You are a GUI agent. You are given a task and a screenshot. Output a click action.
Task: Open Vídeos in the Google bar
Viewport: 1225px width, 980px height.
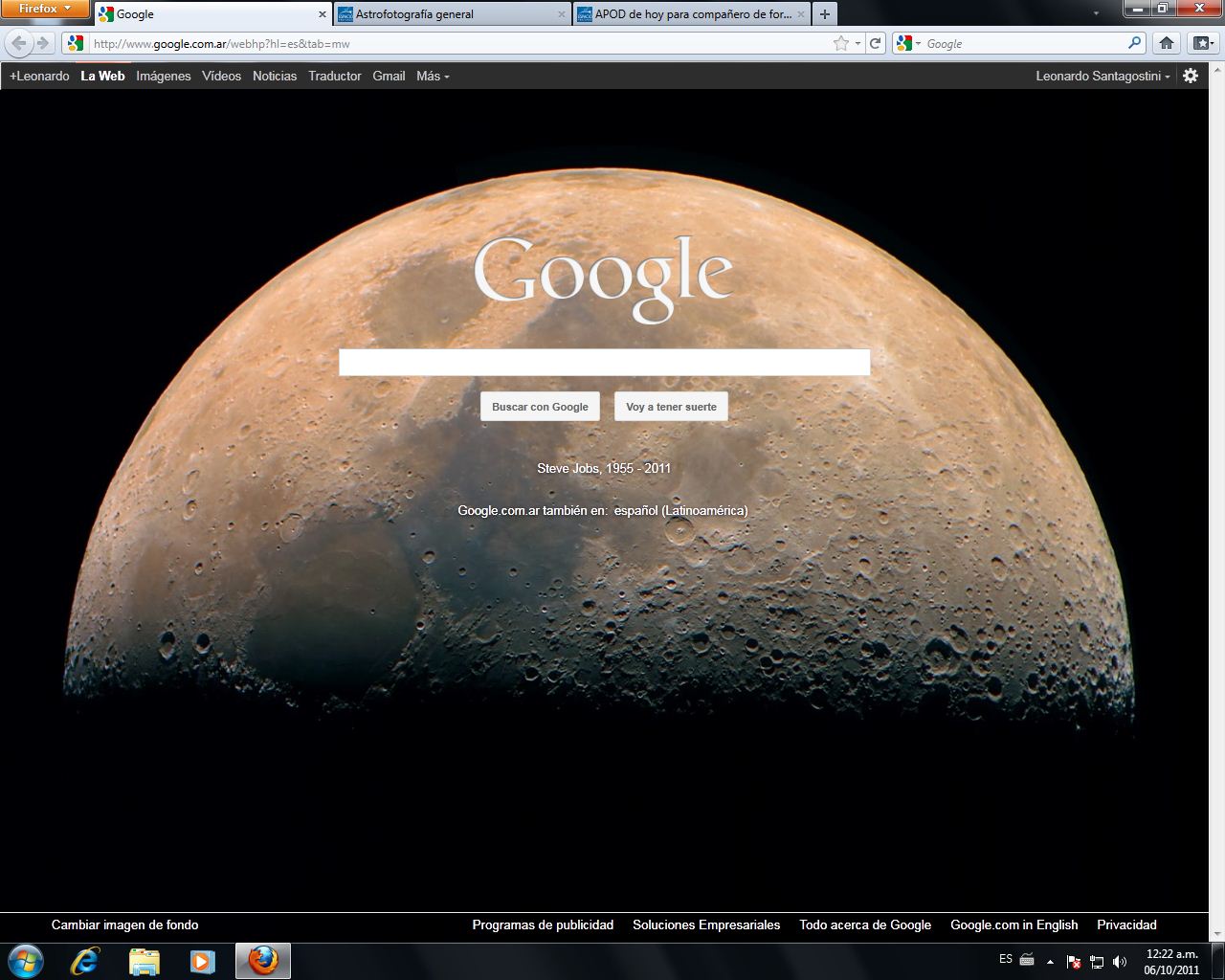221,76
